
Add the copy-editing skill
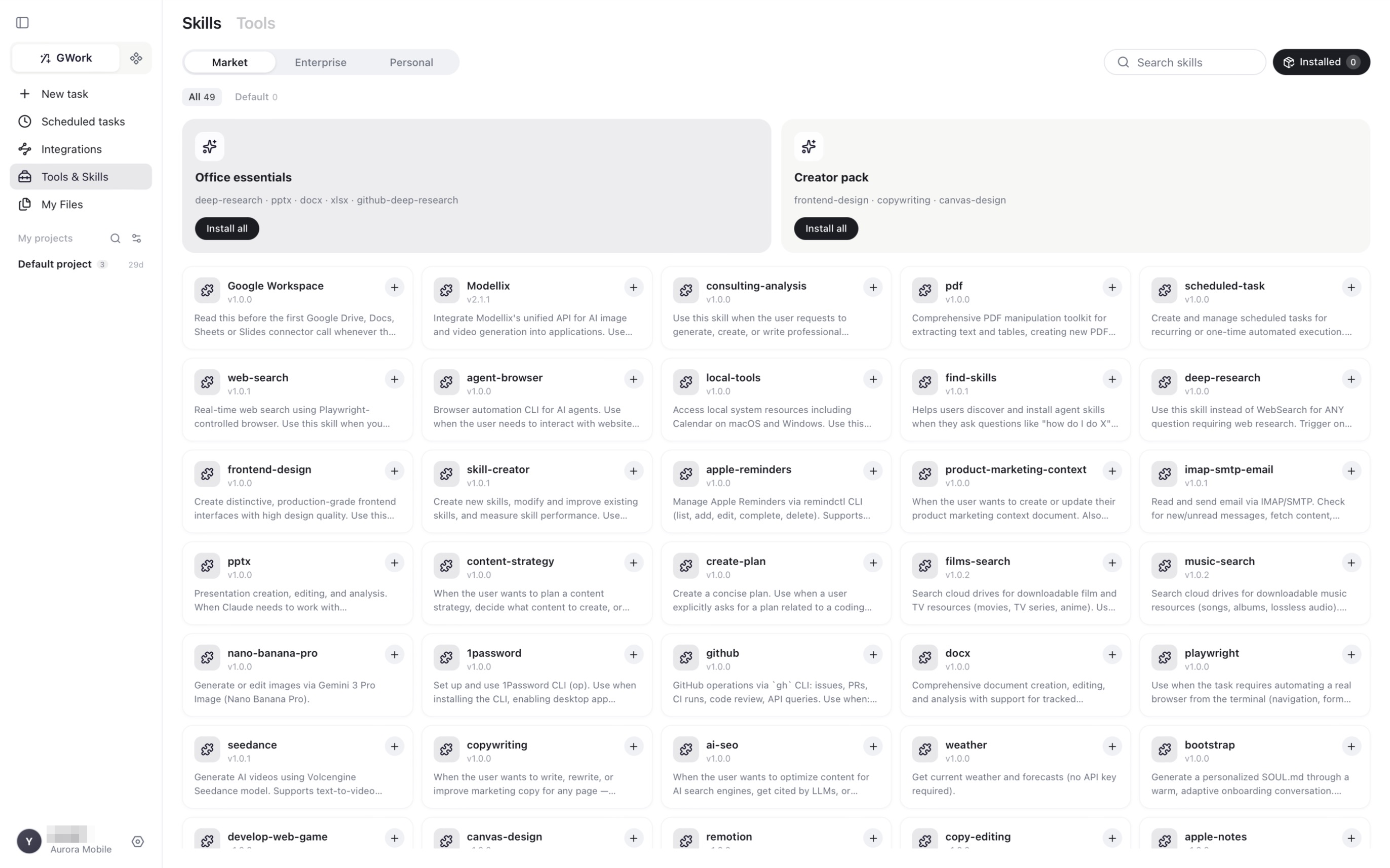click(x=1112, y=838)
